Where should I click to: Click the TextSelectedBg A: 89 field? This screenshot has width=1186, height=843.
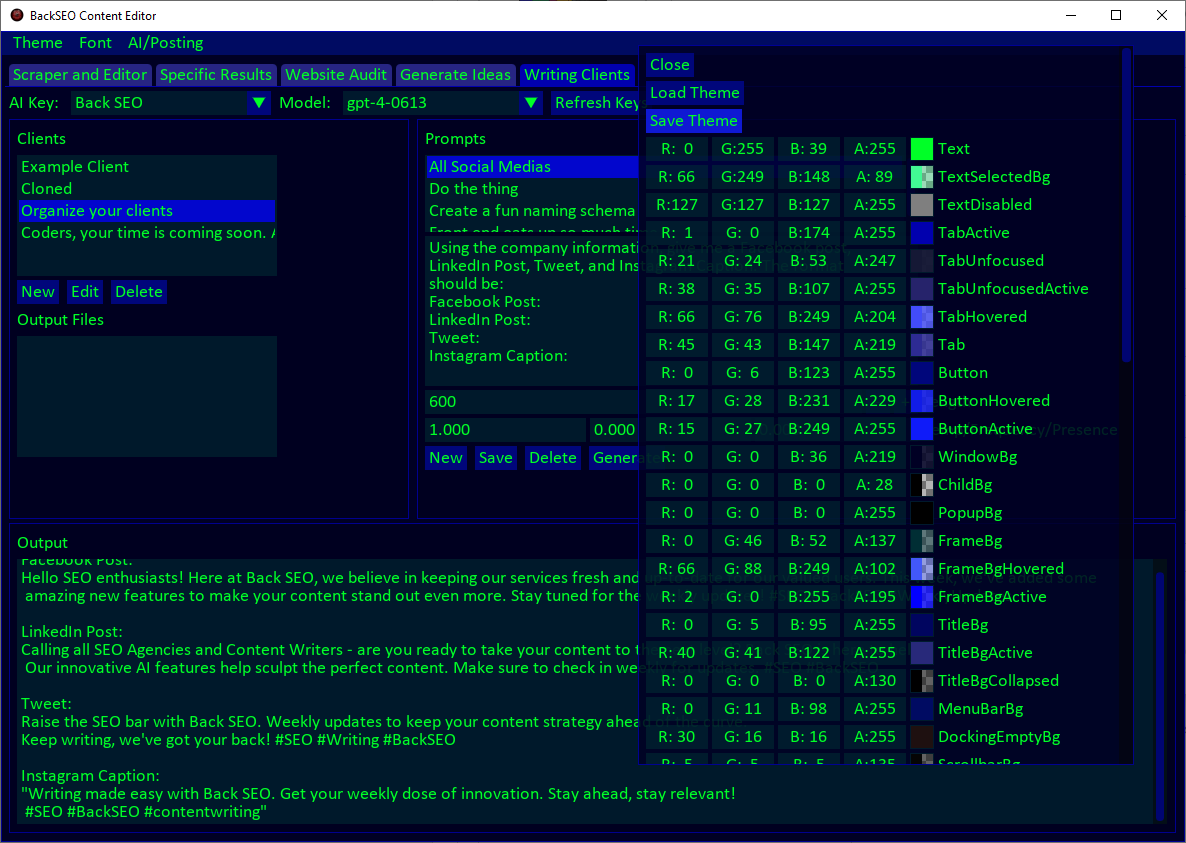point(874,177)
